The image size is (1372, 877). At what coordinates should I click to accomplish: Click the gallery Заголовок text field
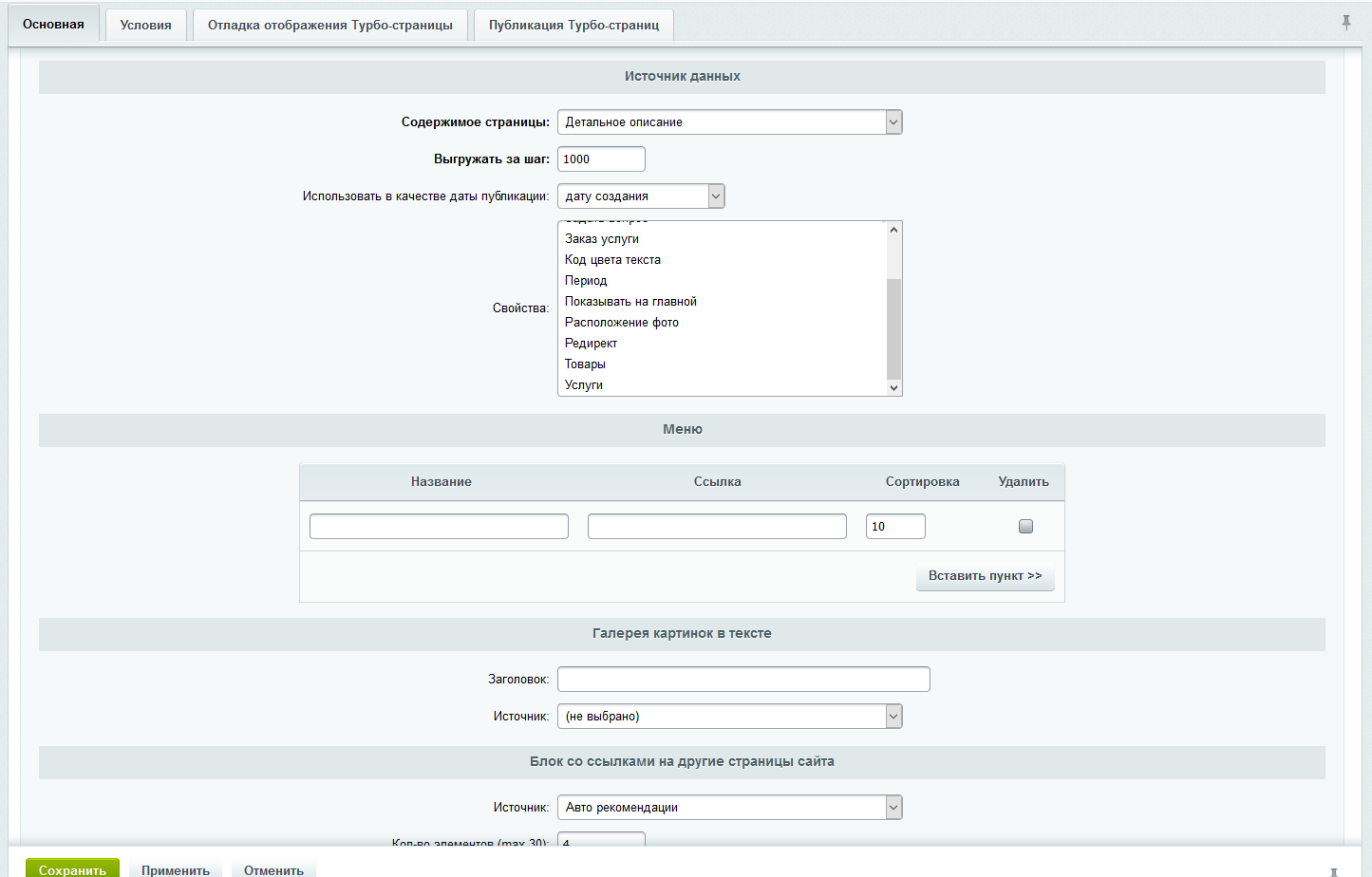click(x=743, y=680)
